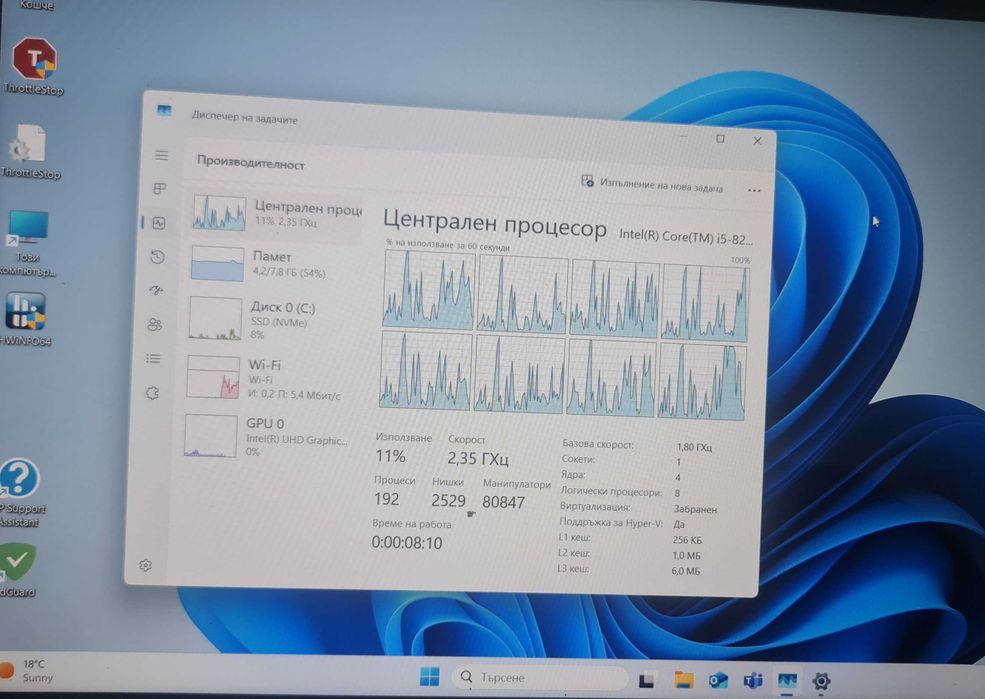Click the Task Manager icon on taskbar

click(x=787, y=681)
